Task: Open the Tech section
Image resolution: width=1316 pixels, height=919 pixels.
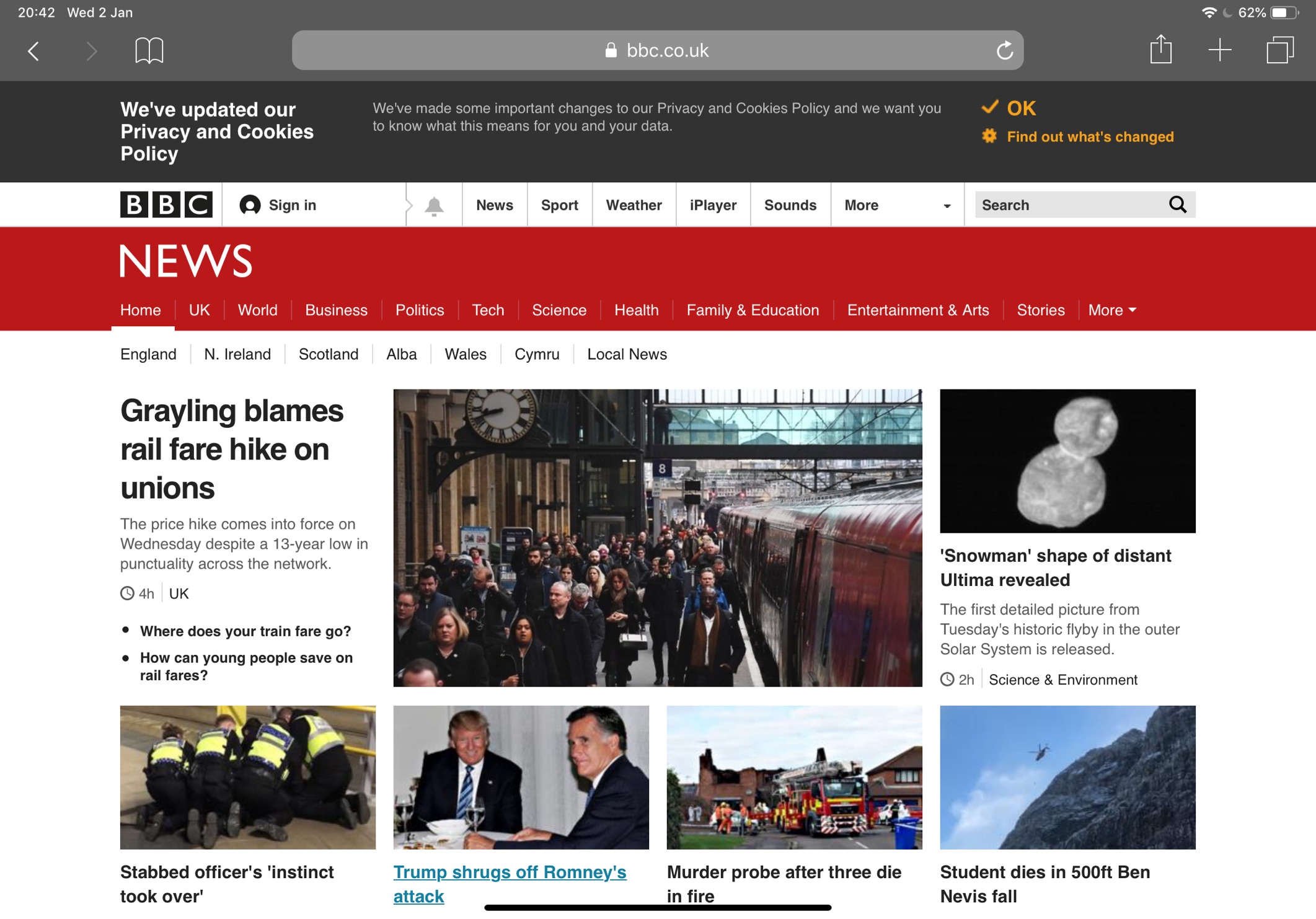Action: 488,310
